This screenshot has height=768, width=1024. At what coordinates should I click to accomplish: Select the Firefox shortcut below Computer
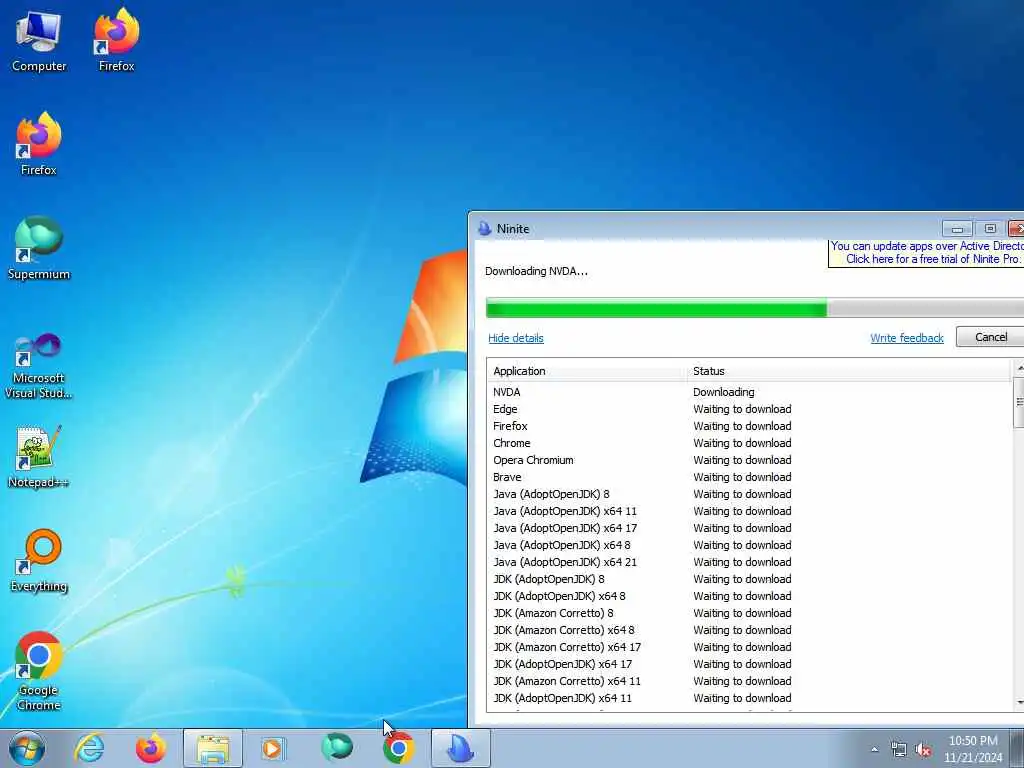click(39, 144)
